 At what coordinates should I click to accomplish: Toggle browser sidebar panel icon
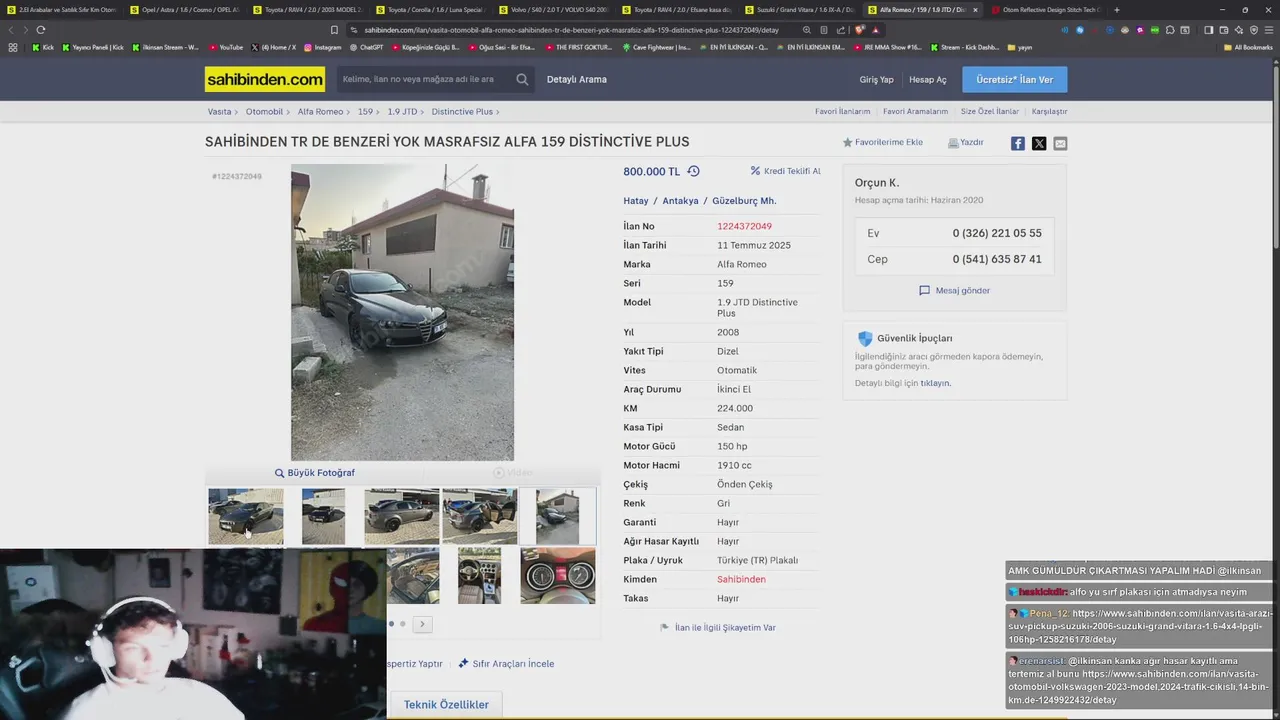tap(1209, 30)
